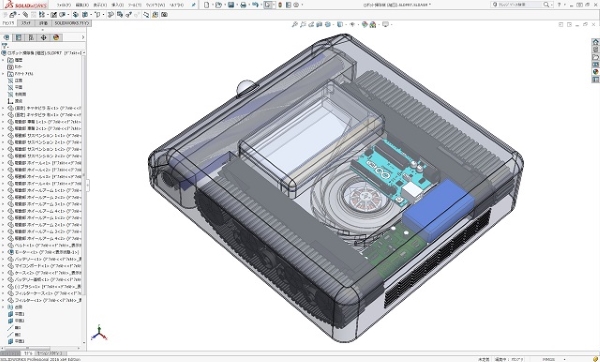The height and width of the screenshot is (362, 600).
Task: Expand the 履歴 History folder in tree
Action: pos(3,60)
